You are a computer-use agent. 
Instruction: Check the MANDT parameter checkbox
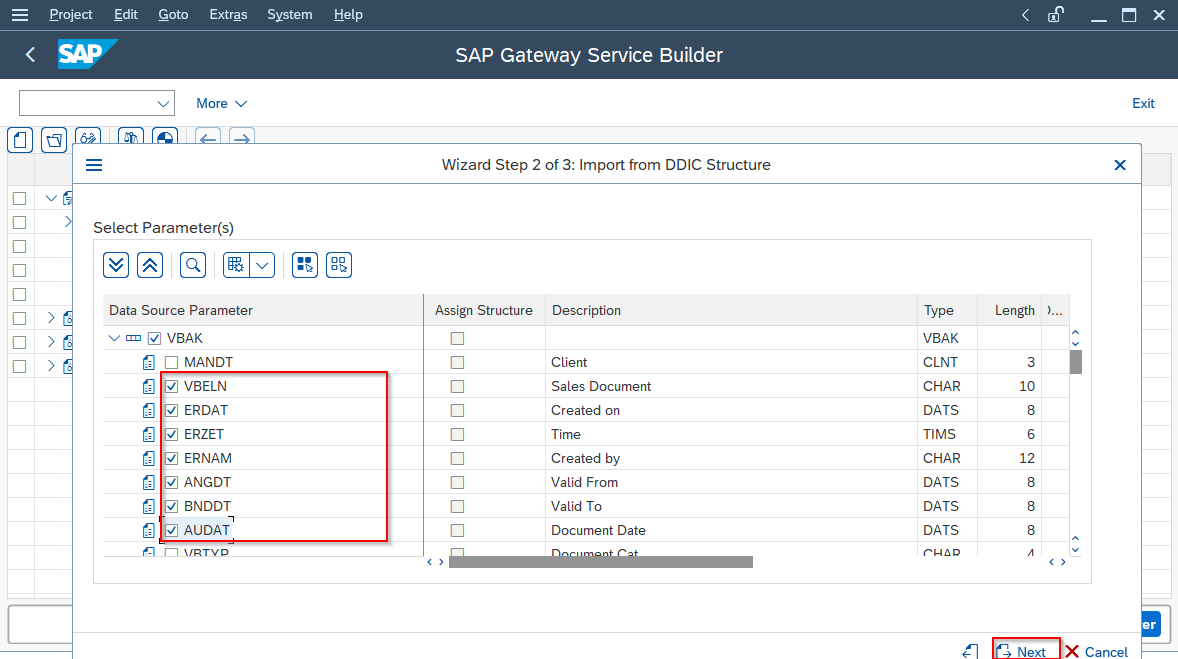pyautogui.click(x=171, y=362)
